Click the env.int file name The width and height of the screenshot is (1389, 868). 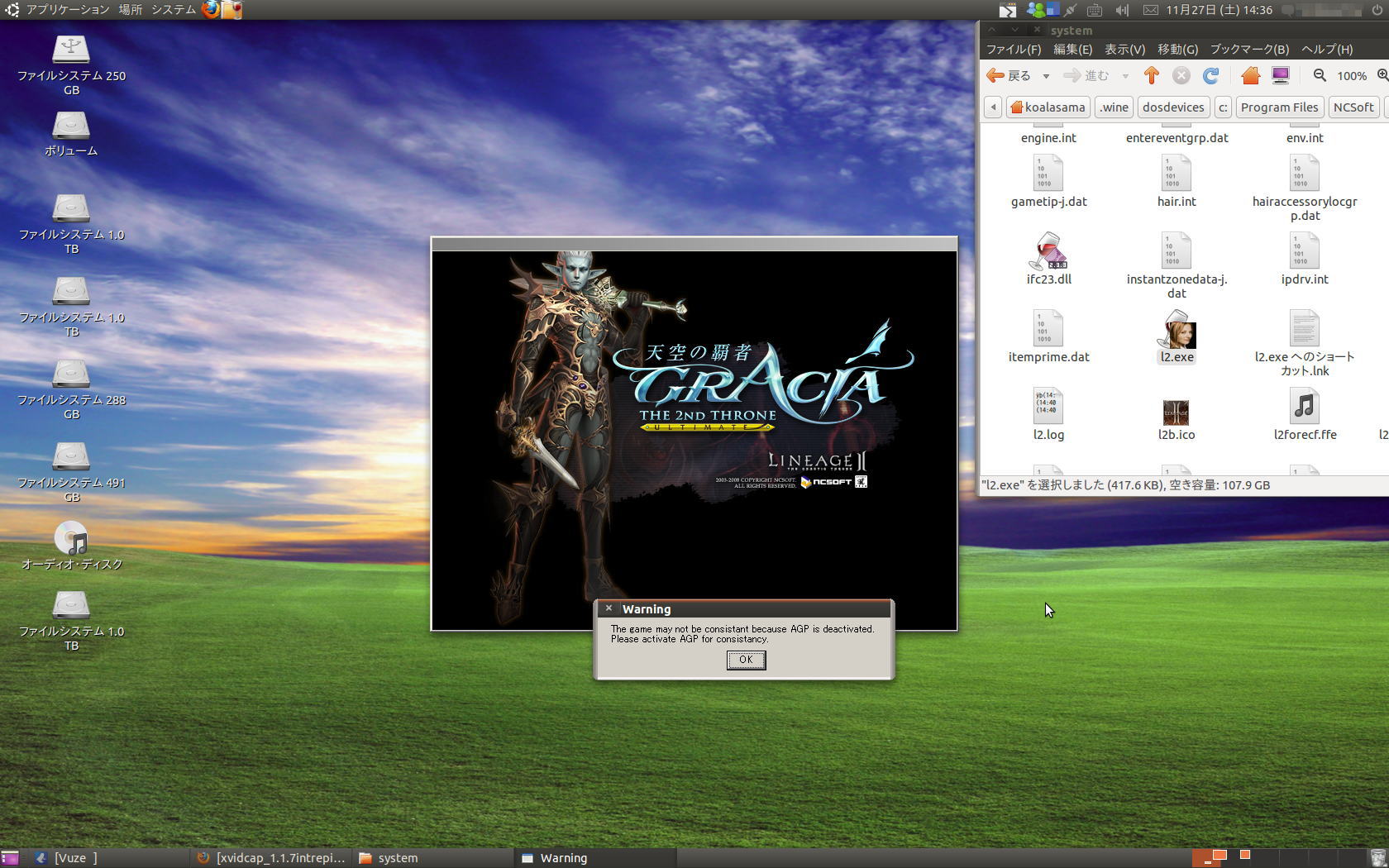click(x=1305, y=138)
